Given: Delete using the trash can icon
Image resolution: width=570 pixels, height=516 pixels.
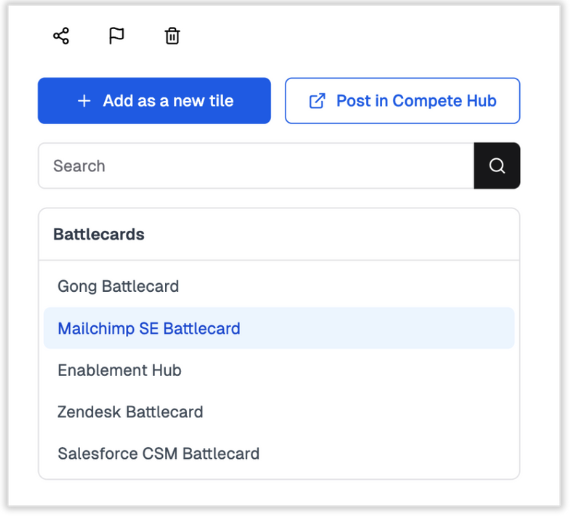Looking at the screenshot, I should [x=172, y=36].
